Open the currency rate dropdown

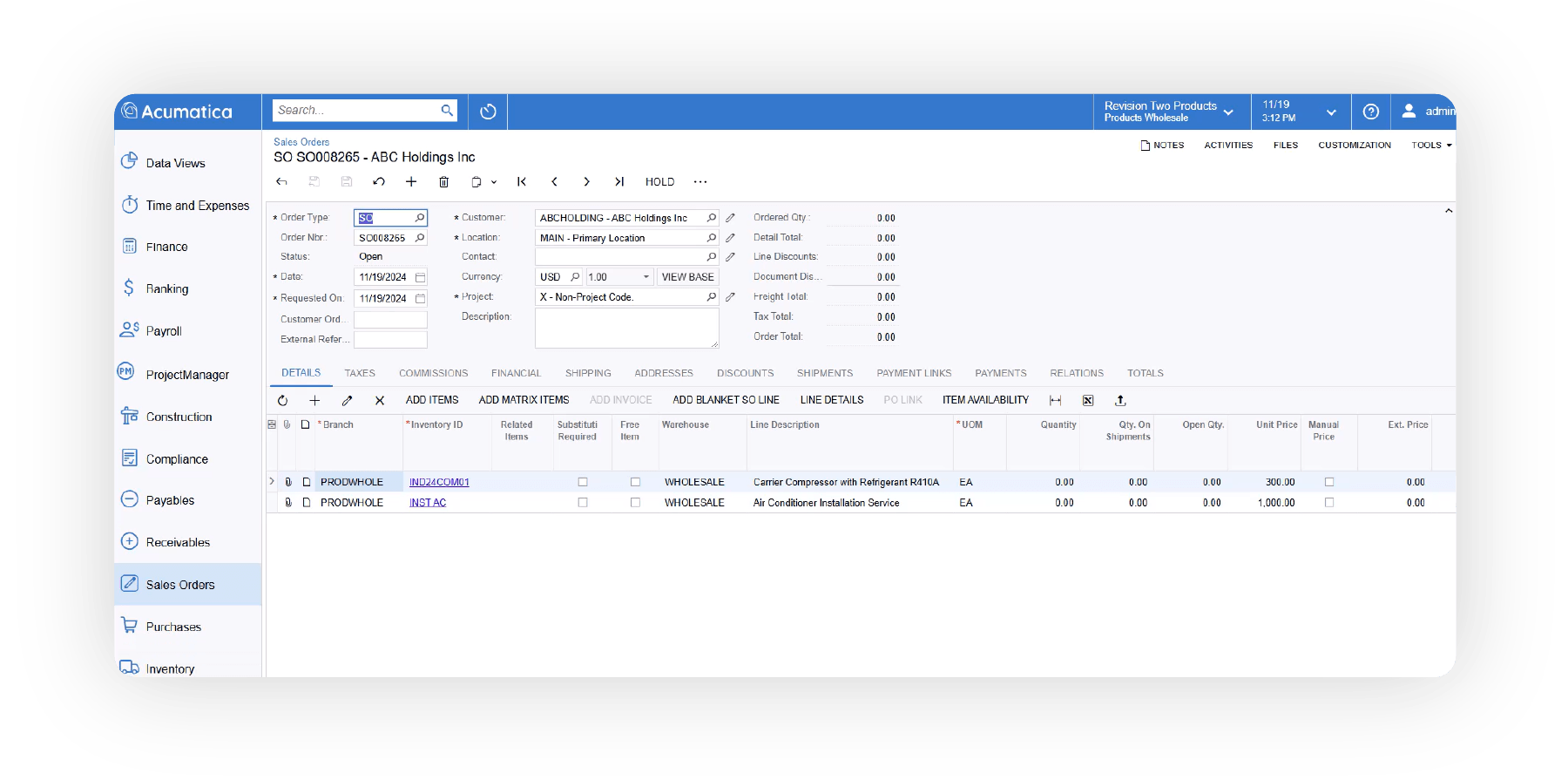[645, 277]
